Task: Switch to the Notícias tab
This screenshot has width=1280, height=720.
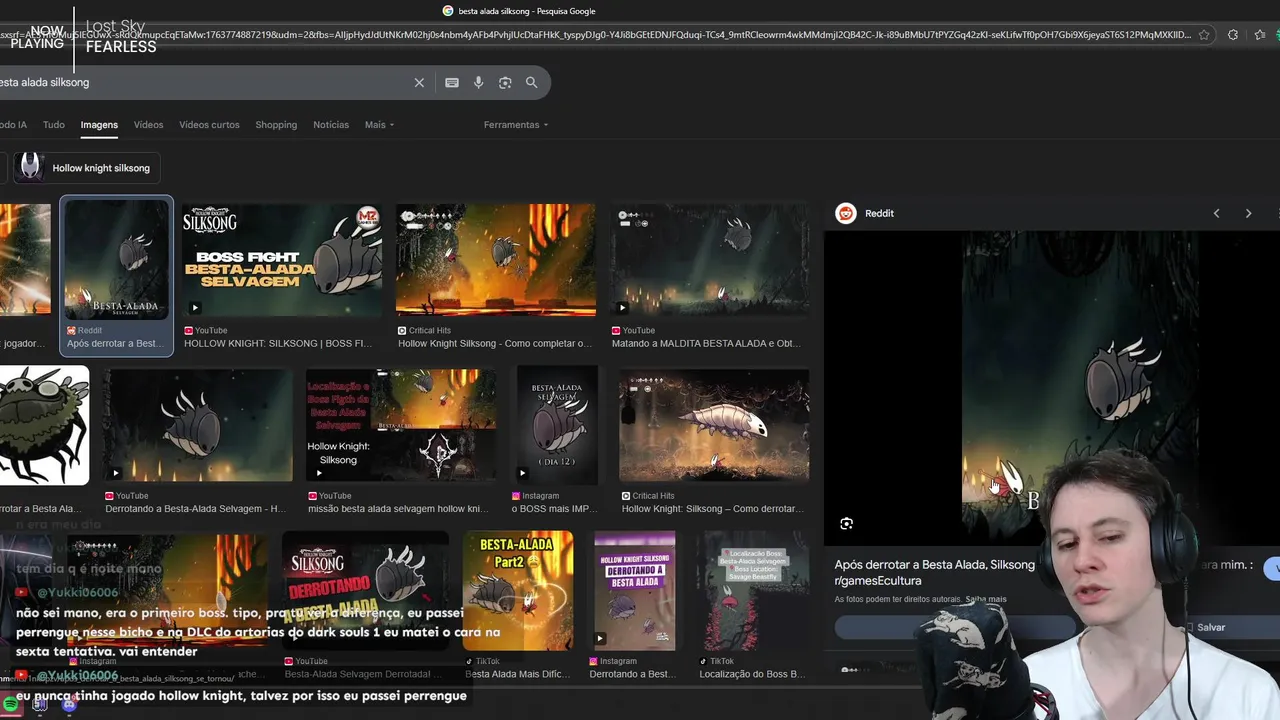Action: pos(331,125)
